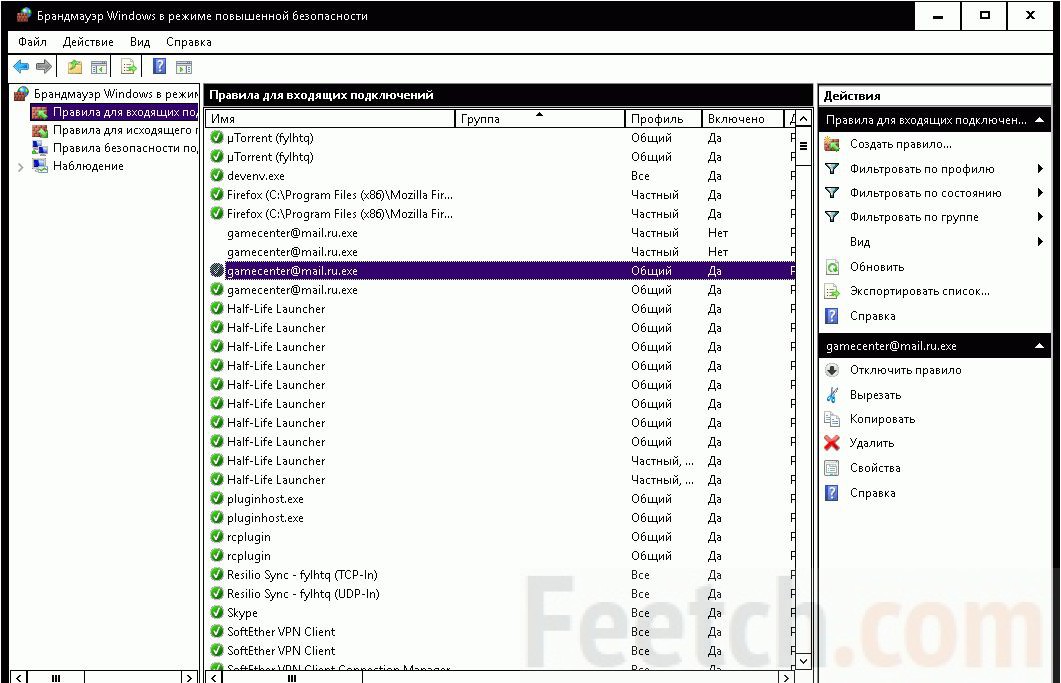
Task: Click the Вырезать scissors icon
Action: (832, 395)
